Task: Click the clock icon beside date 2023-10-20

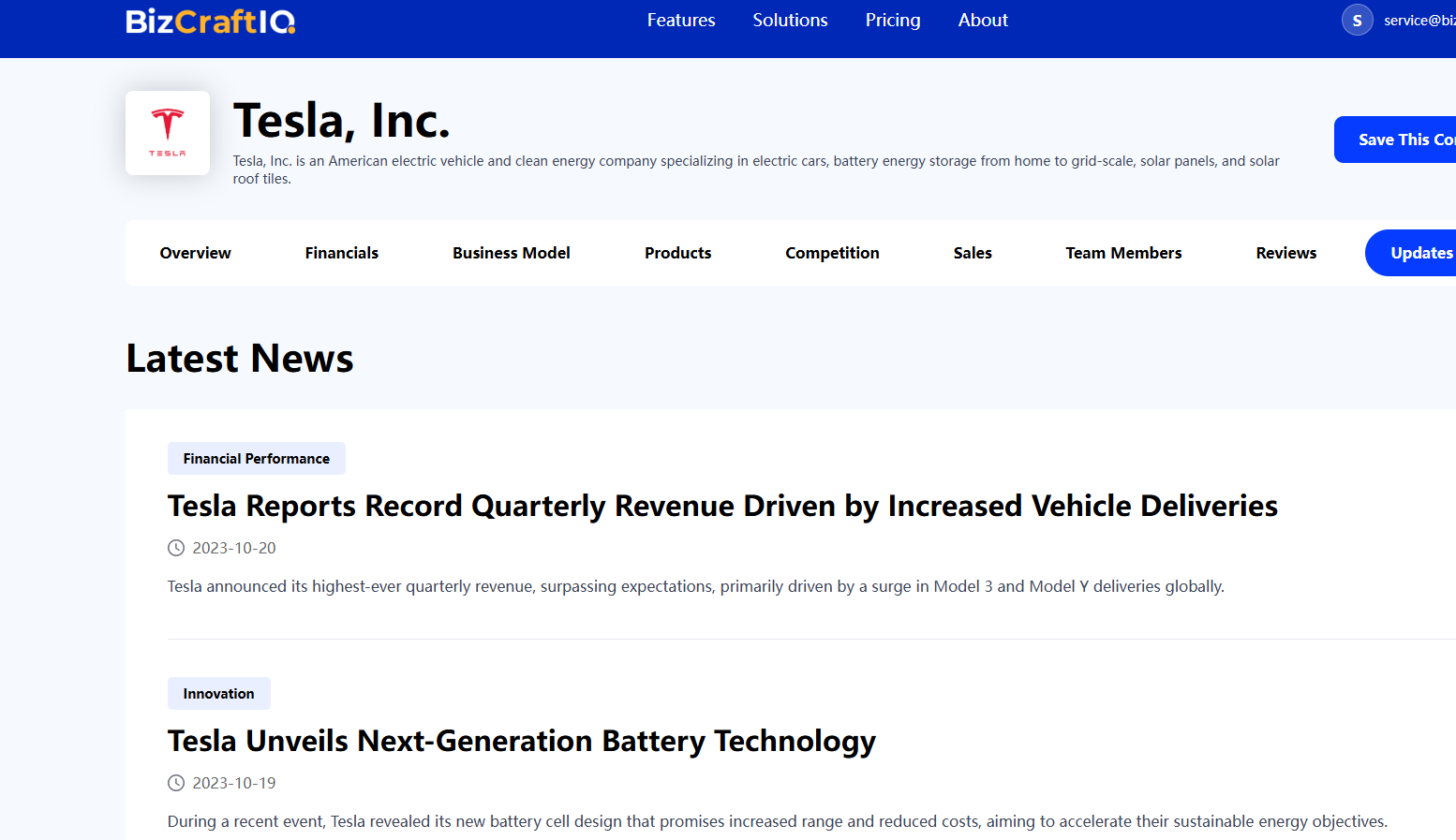Action: click(176, 548)
